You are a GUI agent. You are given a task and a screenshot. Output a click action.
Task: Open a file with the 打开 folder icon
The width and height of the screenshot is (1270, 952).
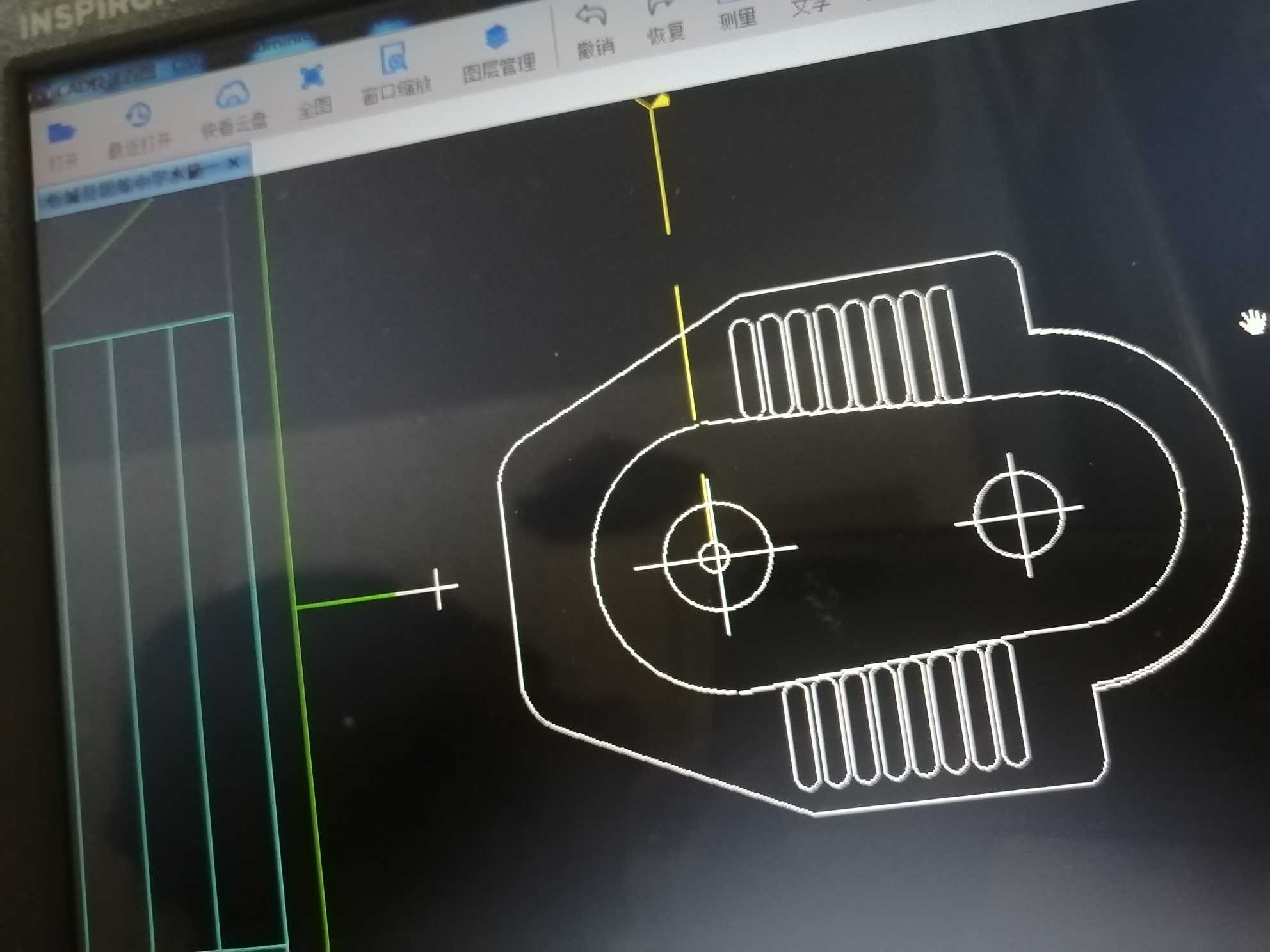pyautogui.click(x=62, y=145)
